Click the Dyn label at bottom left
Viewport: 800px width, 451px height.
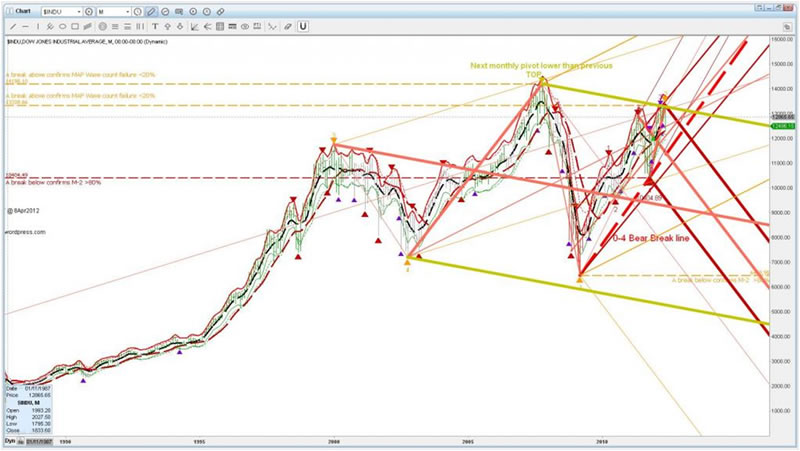tap(8, 439)
